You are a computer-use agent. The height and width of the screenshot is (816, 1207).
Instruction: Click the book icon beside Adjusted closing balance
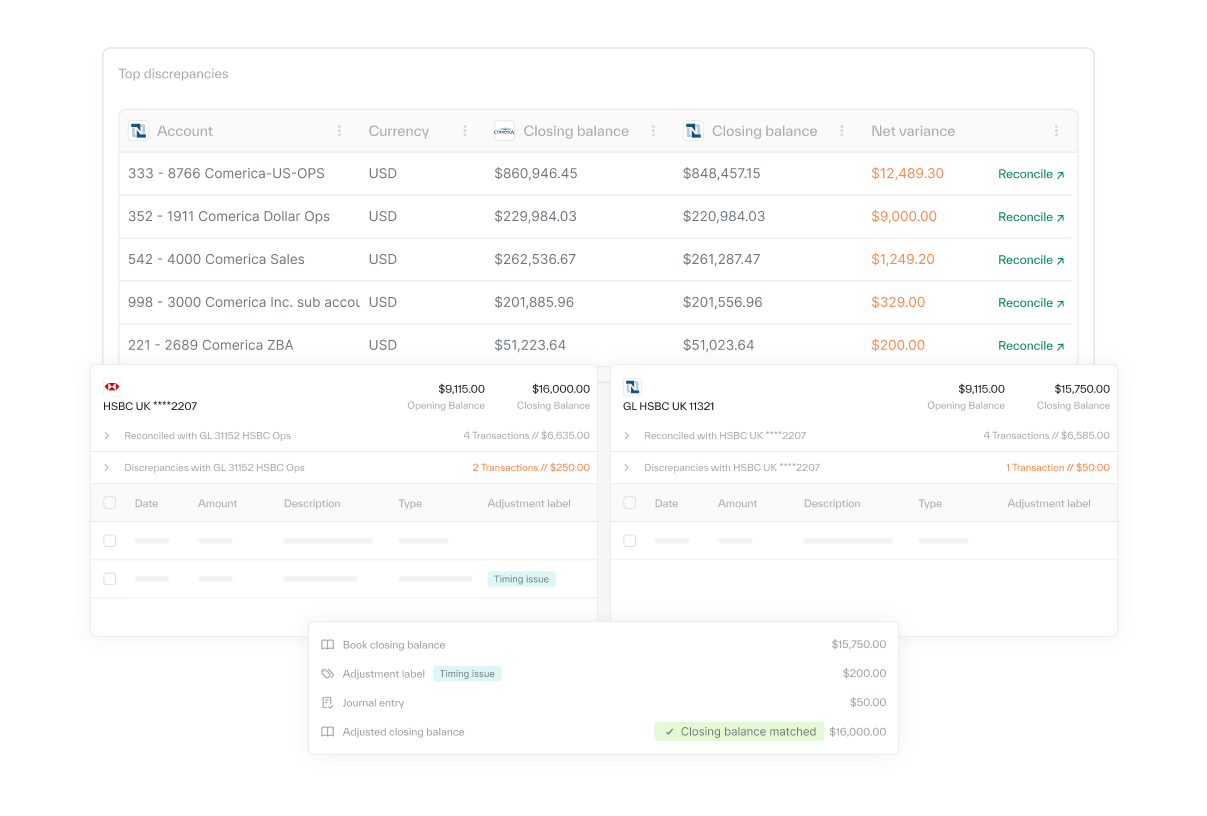(327, 732)
